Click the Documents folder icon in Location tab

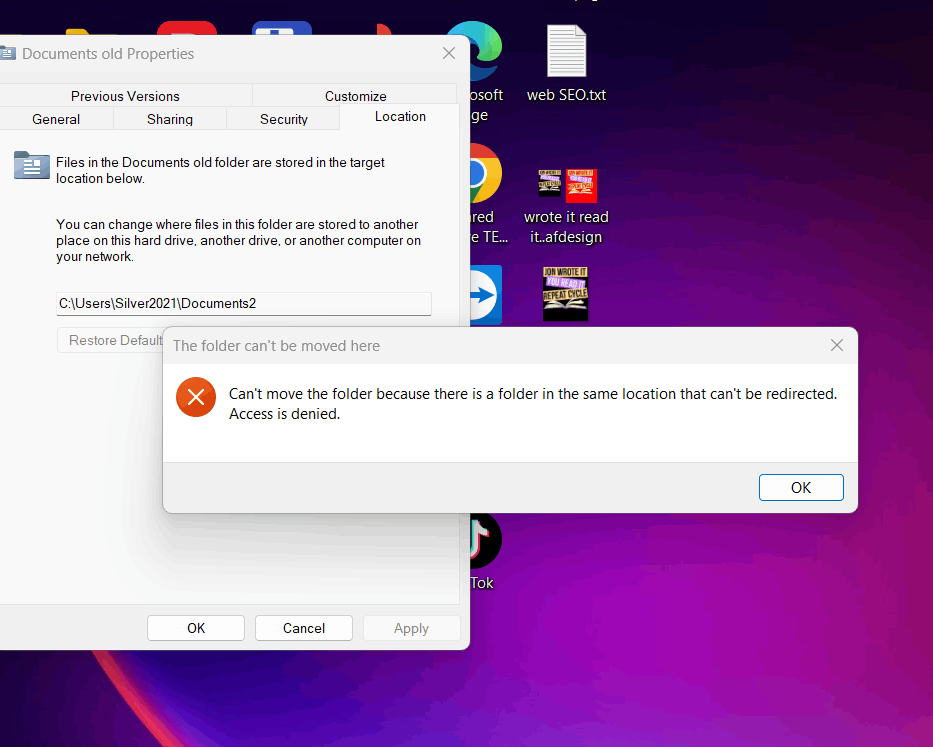(x=32, y=165)
